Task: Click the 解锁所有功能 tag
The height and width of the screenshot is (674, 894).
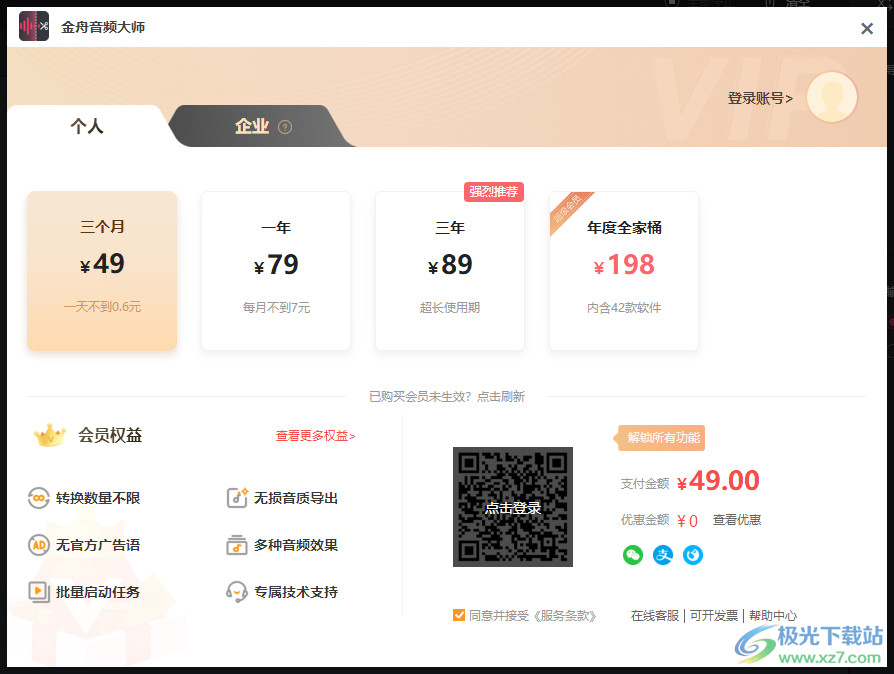Action: point(660,438)
